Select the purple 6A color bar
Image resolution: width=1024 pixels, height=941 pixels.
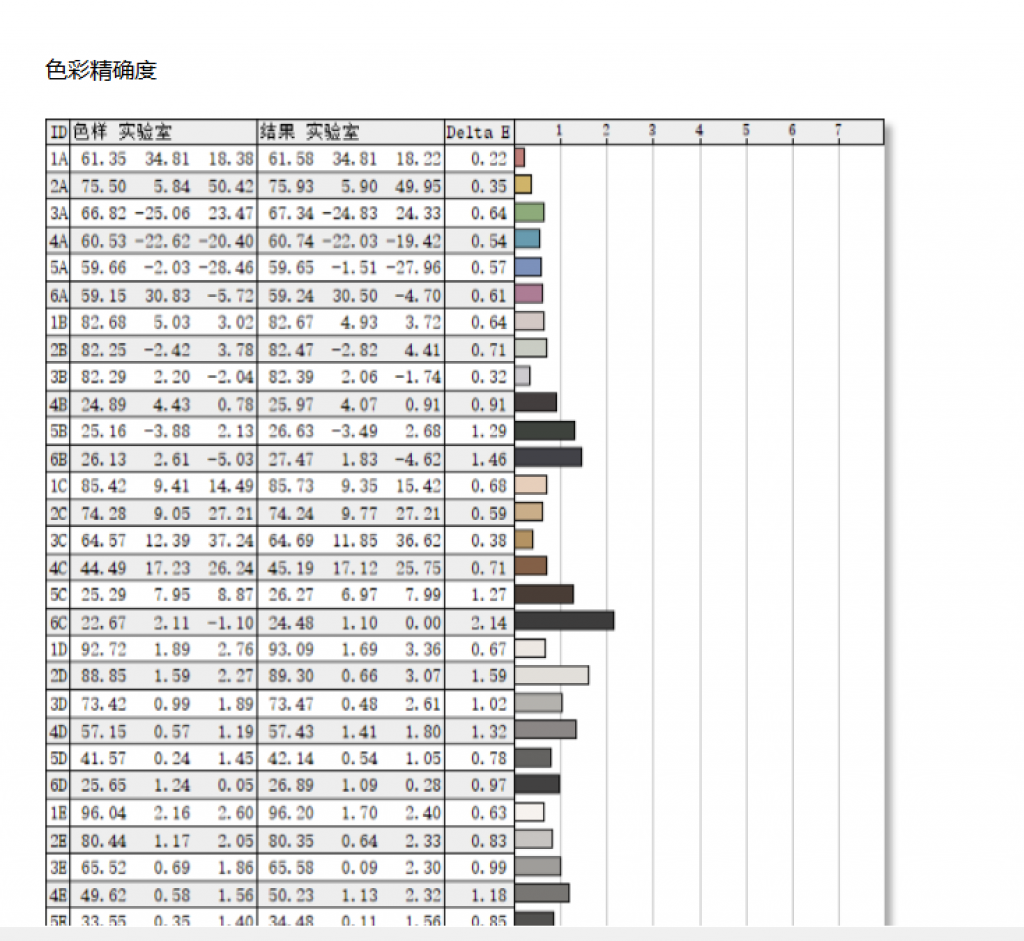(529, 294)
